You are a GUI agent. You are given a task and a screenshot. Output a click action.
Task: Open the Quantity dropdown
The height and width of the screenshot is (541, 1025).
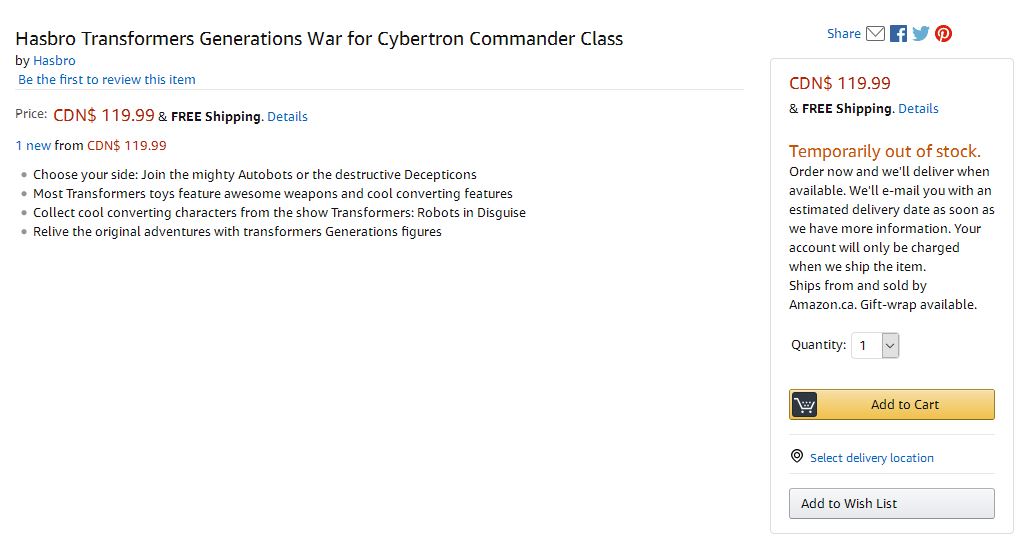(876, 345)
